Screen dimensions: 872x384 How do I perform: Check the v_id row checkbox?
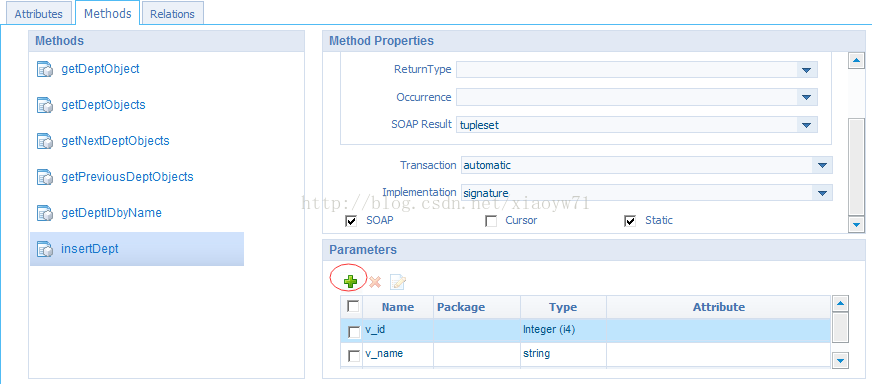354,332
